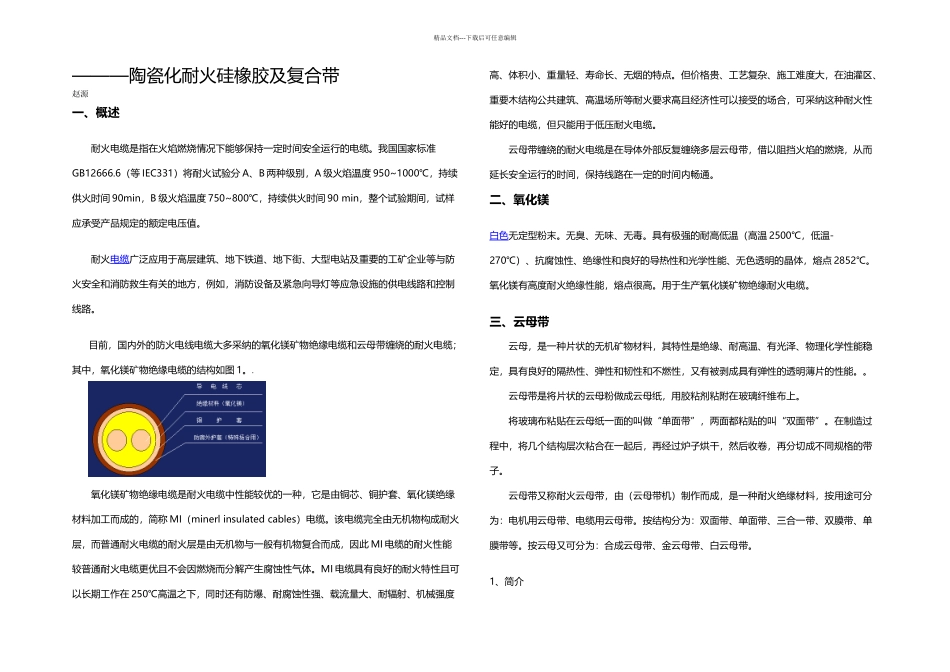
Task: Click the subsection label 1、简介
Action: [x=507, y=582]
